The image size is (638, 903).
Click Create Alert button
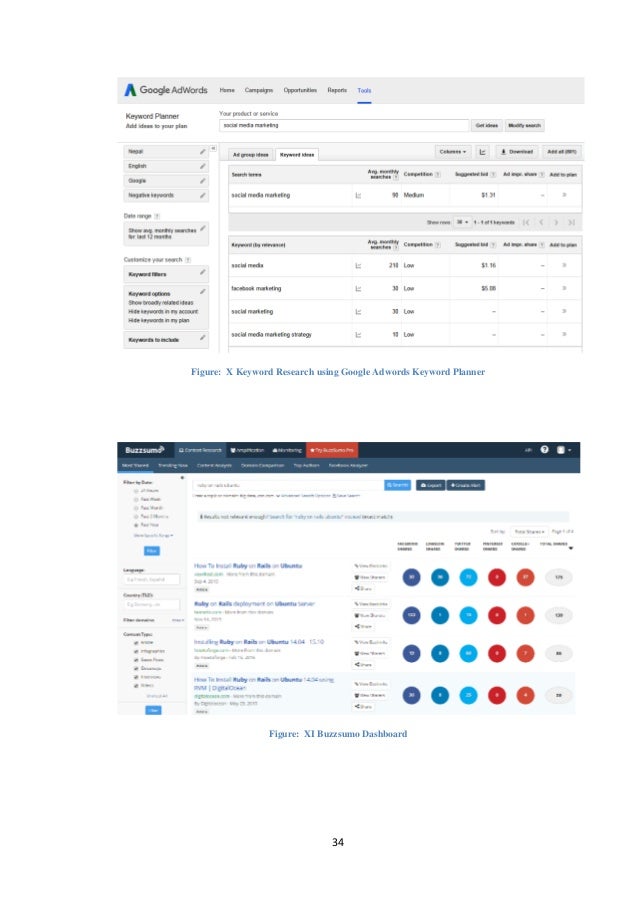coord(465,485)
